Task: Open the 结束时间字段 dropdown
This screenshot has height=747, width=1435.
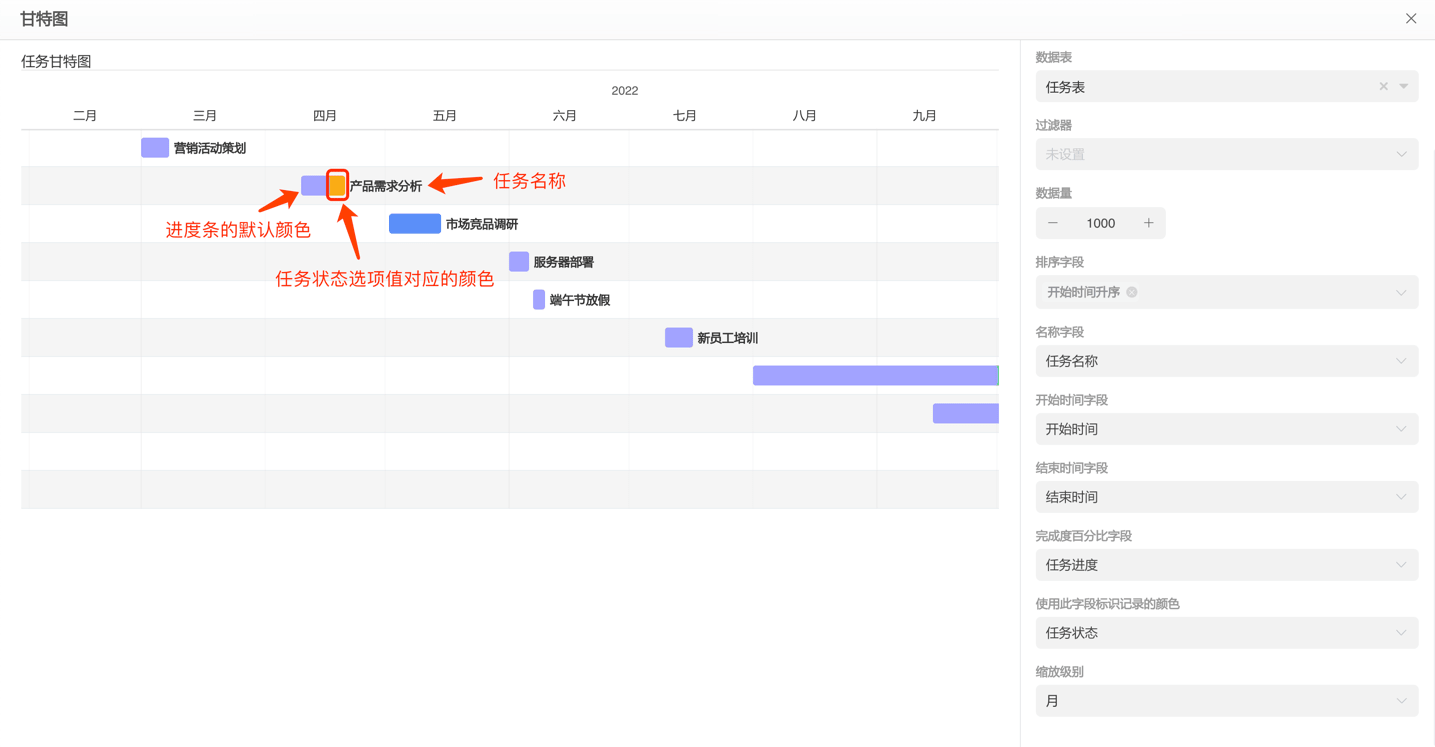Action: (x=1401, y=497)
